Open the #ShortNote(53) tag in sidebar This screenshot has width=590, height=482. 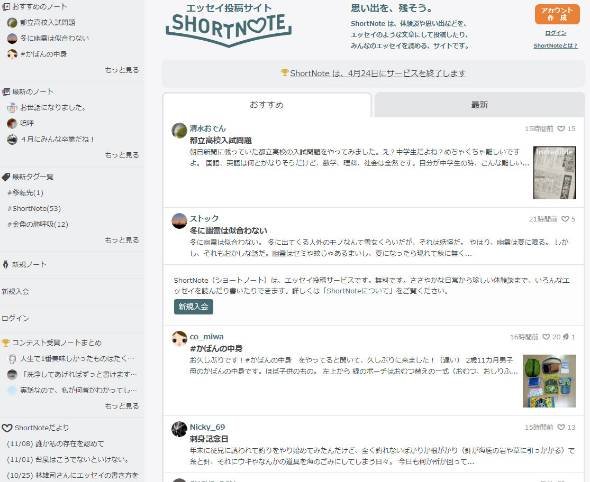(x=34, y=208)
